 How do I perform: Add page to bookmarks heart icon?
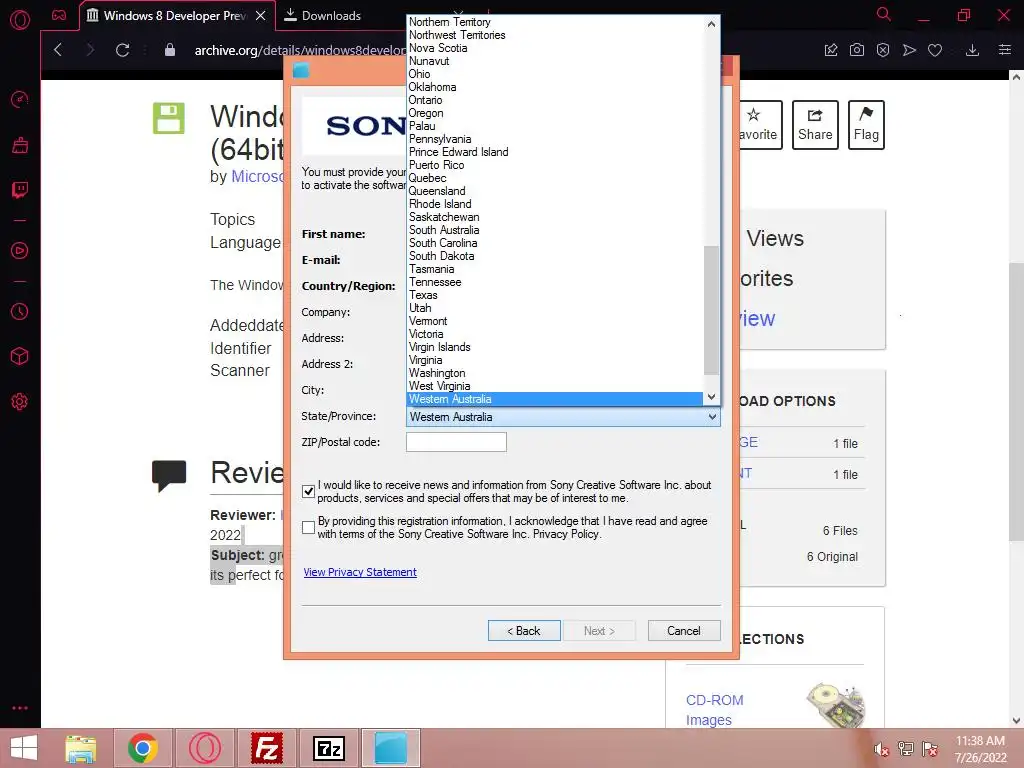(x=935, y=50)
